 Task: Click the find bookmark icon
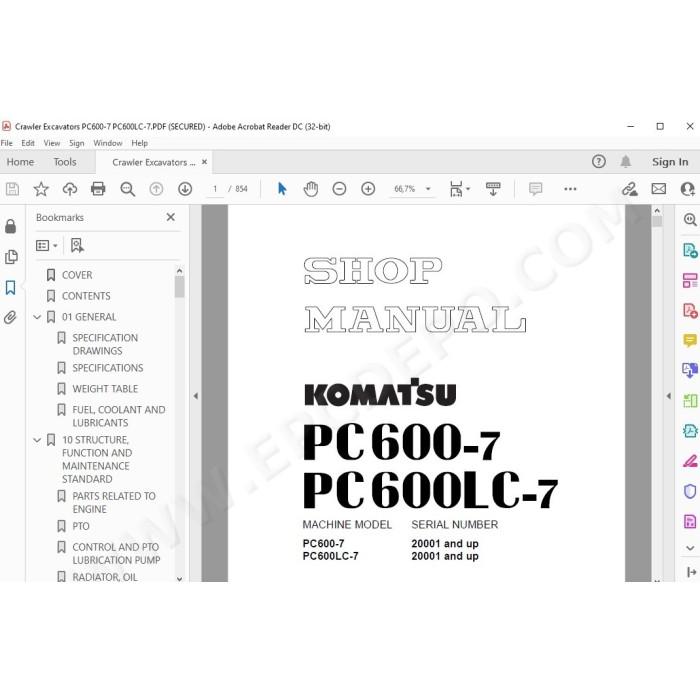pos(77,246)
